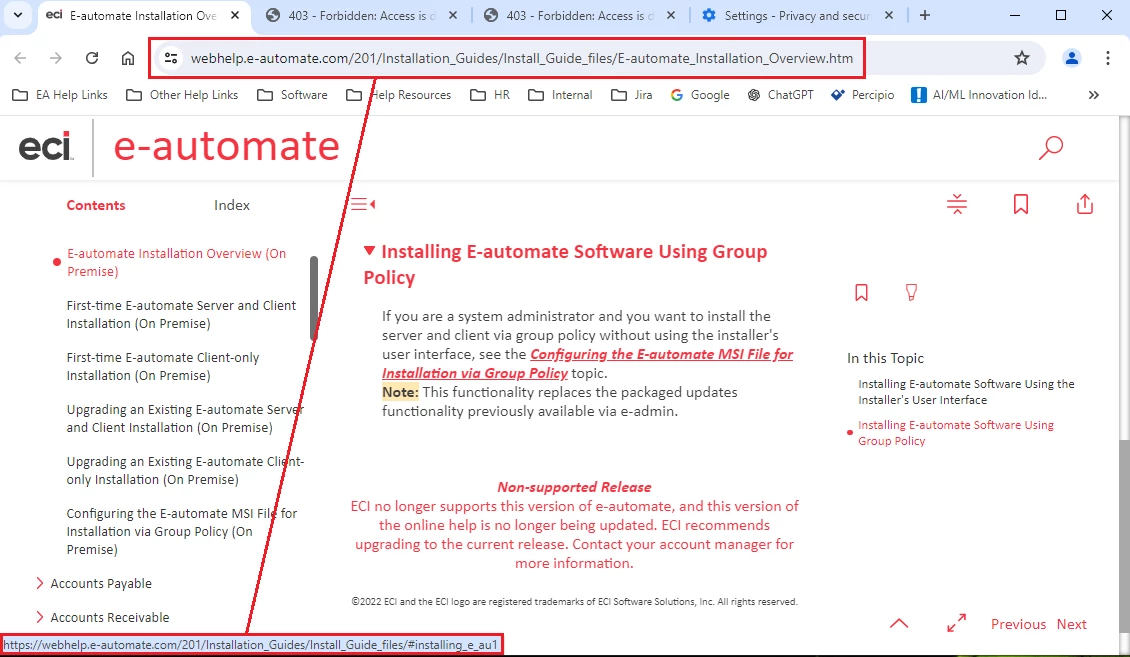Image resolution: width=1130 pixels, height=657 pixels.
Task: Click the share/export page icon
Action: (x=1085, y=205)
